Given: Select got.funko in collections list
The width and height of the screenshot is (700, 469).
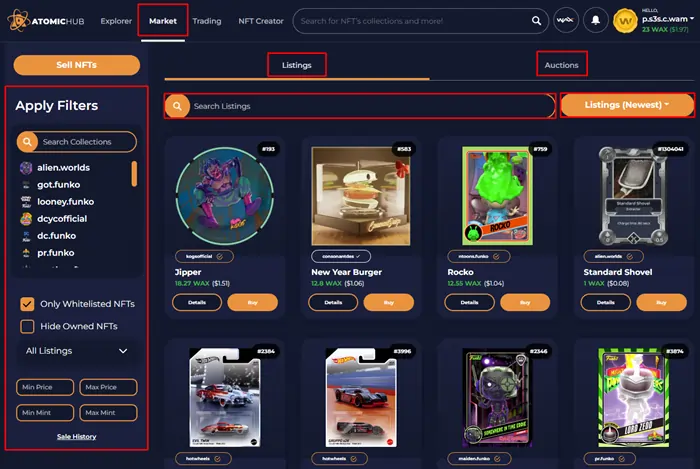Looking at the screenshot, I should point(58,185).
